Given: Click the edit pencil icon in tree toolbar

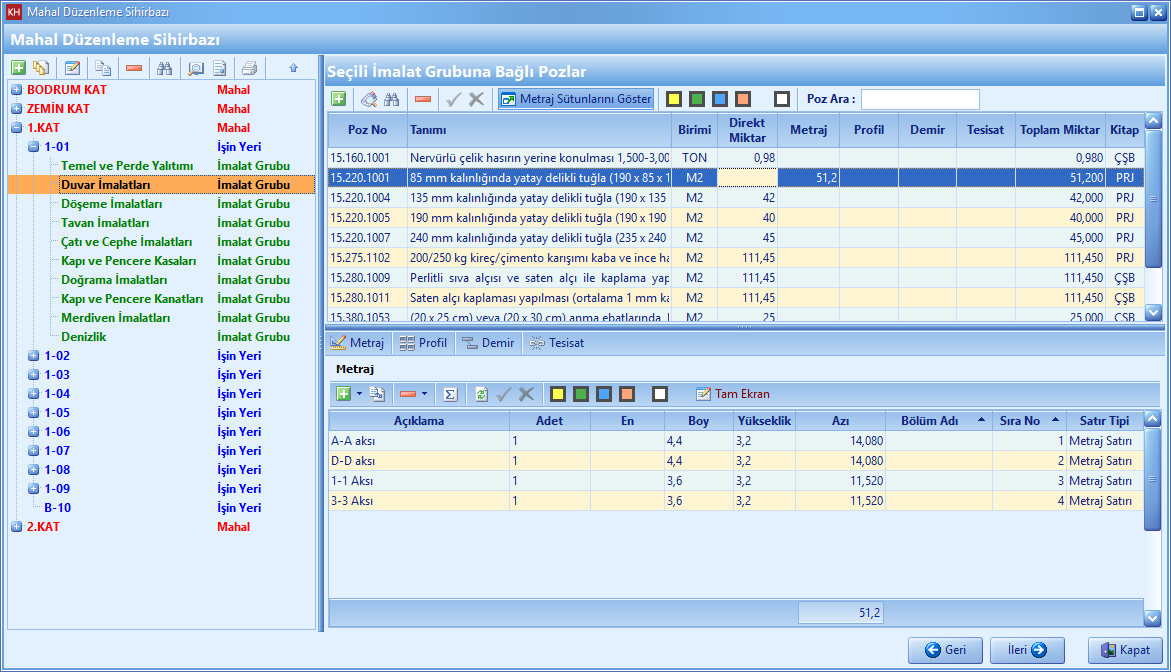Looking at the screenshot, I should [x=72, y=68].
